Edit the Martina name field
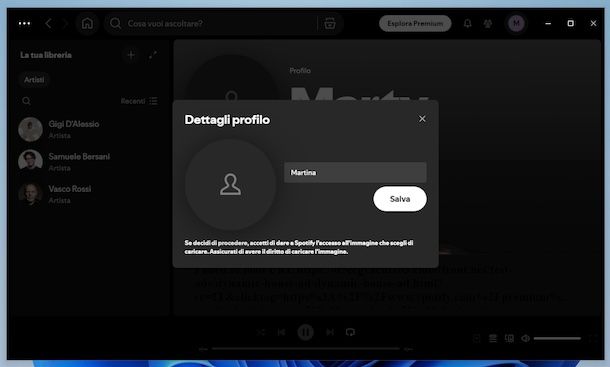 click(x=355, y=172)
